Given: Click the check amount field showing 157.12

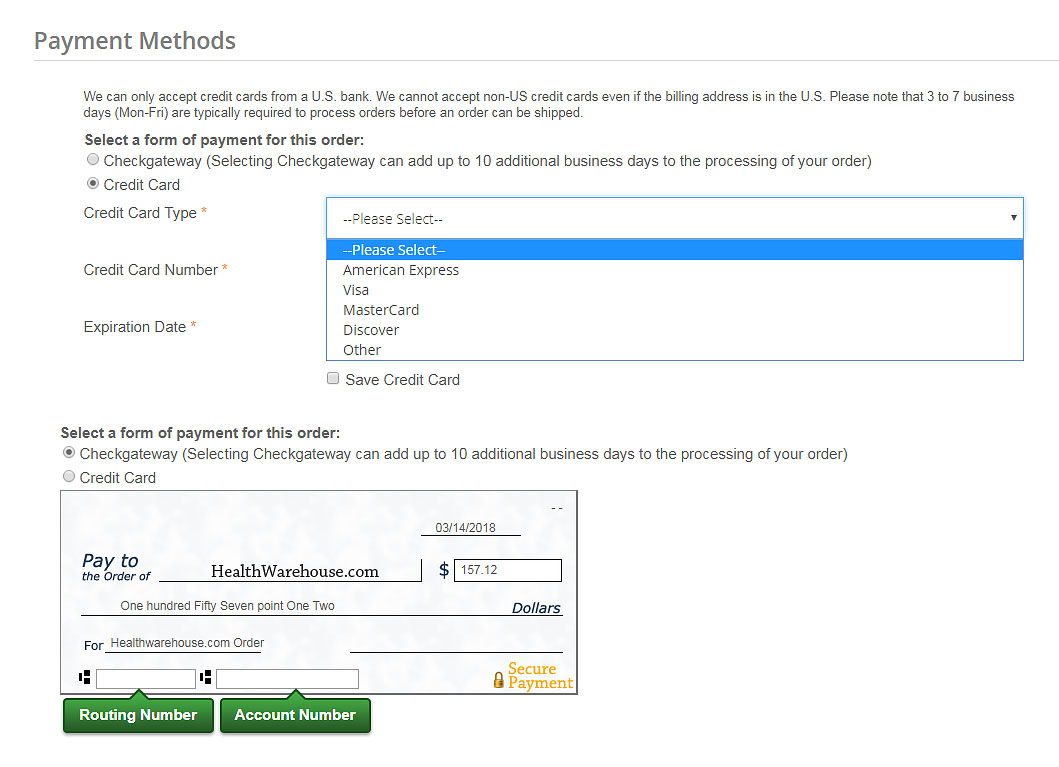Looking at the screenshot, I should pos(508,570).
